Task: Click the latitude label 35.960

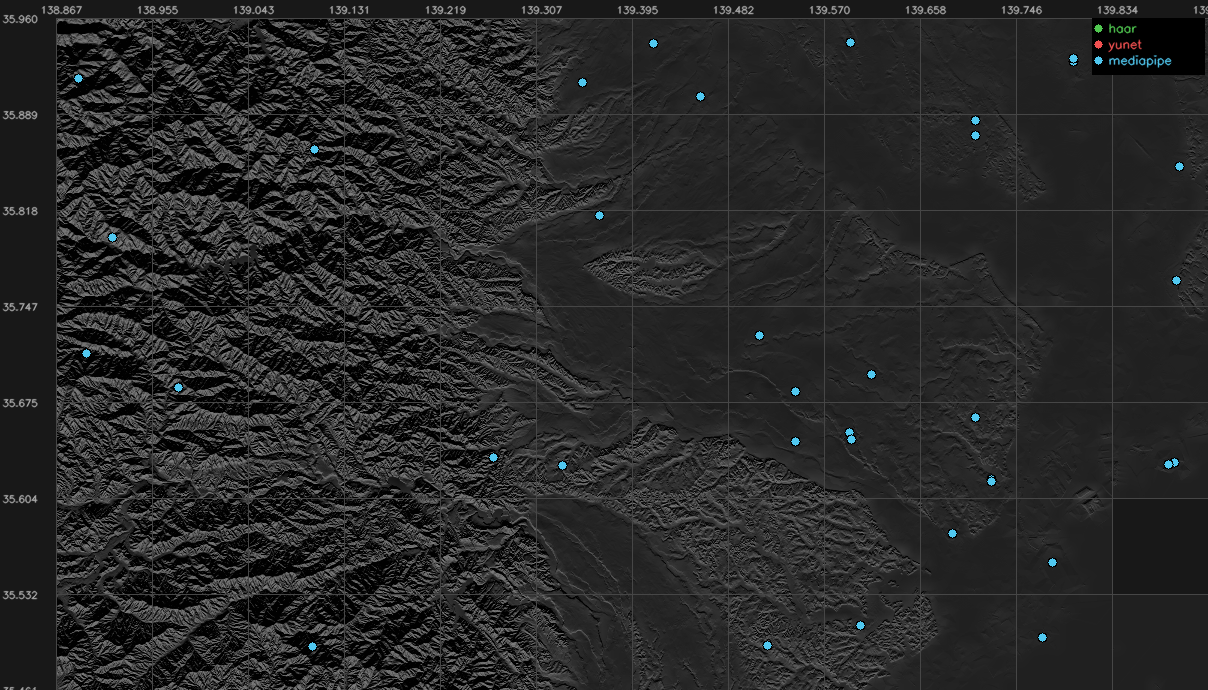Action: (x=21, y=19)
